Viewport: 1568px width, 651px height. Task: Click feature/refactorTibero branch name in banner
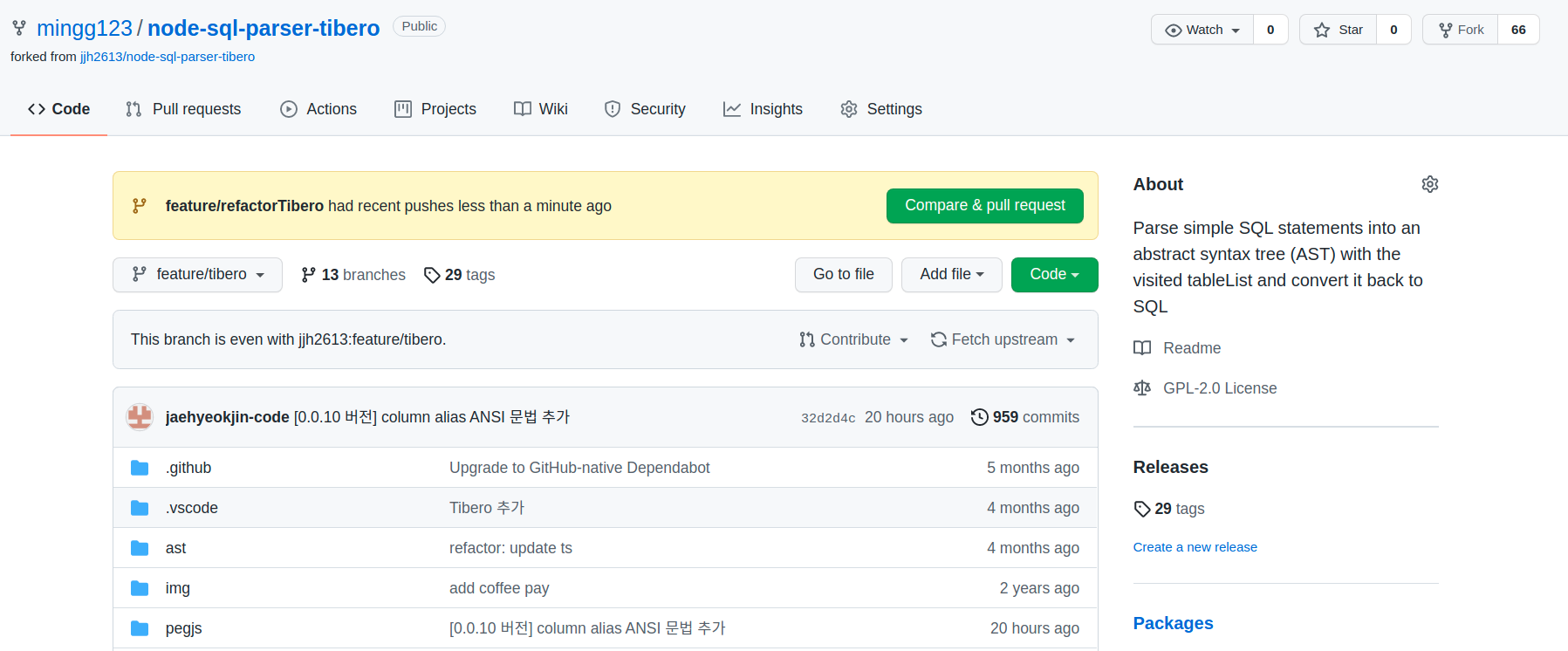coord(244,206)
